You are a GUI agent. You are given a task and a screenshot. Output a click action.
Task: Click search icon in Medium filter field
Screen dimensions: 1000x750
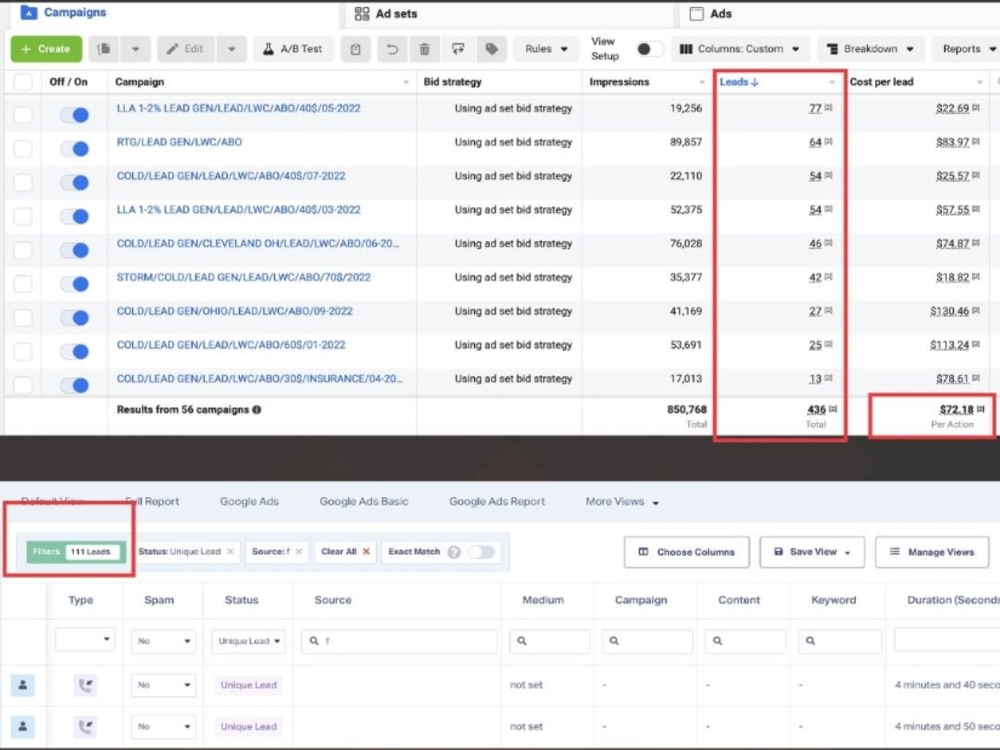[522, 641]
